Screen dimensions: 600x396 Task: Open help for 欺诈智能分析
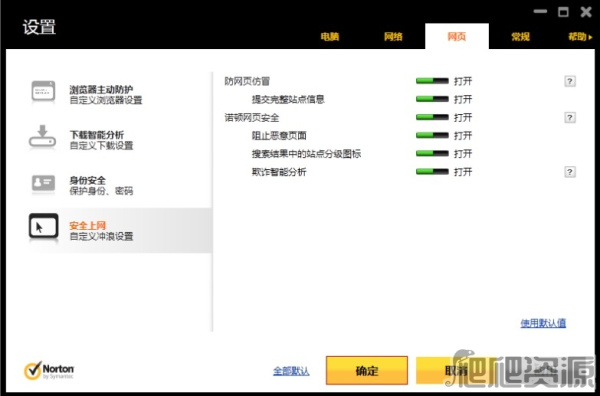[x=569, y=172]
